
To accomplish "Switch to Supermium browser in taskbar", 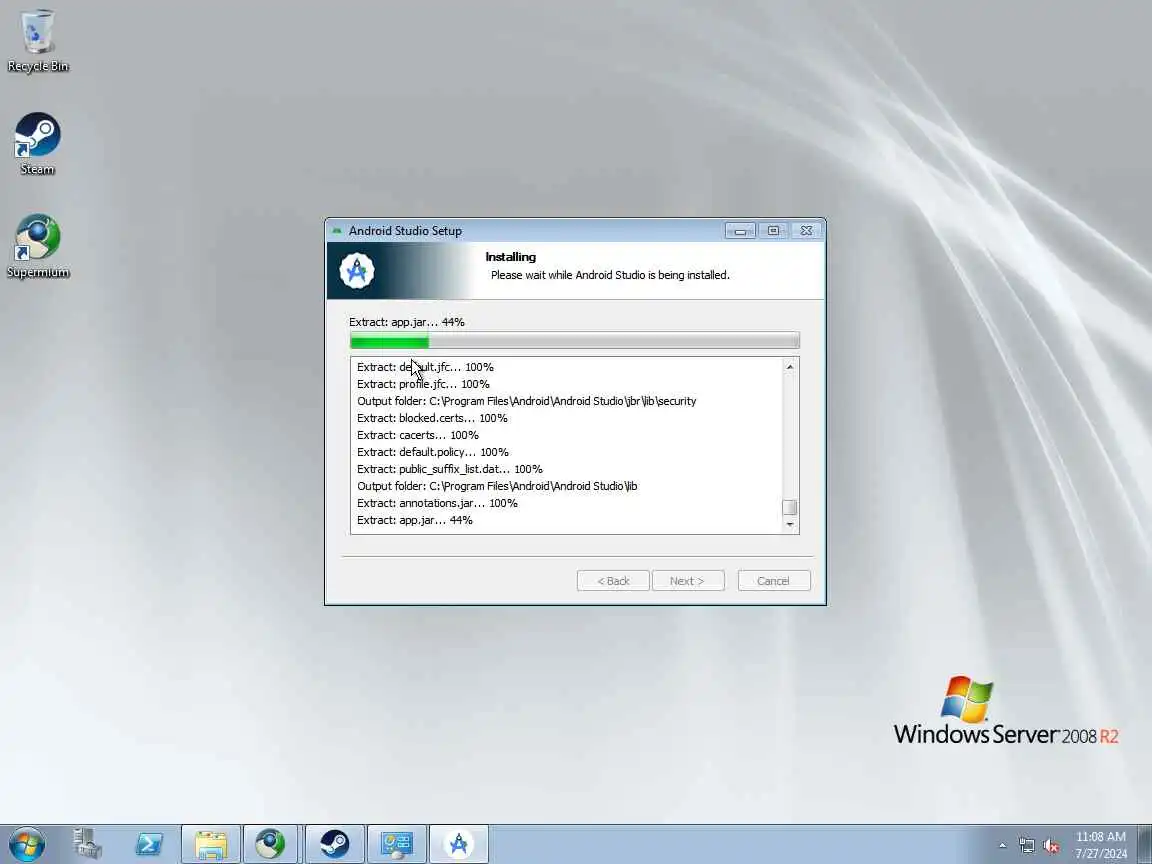I will point(270,844).
